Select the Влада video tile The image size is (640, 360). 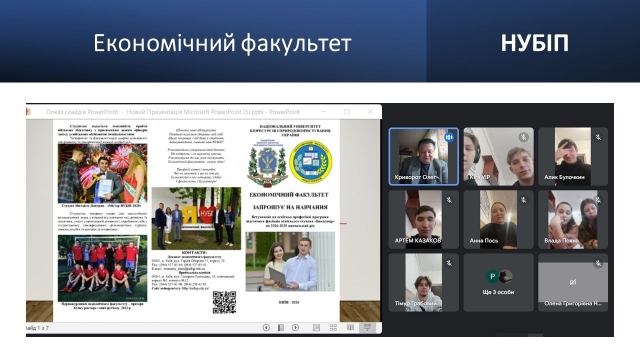pos(573,220)
